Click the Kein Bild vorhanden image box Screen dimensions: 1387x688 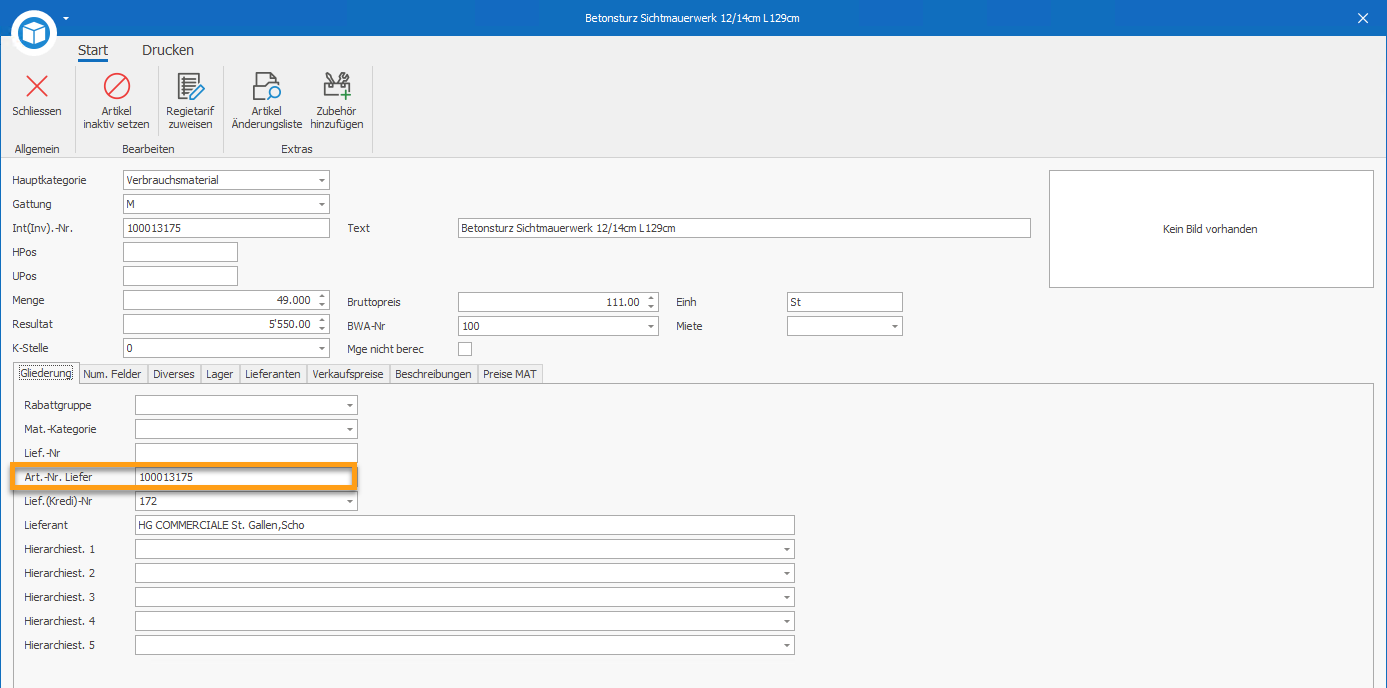pos(1211,229)
